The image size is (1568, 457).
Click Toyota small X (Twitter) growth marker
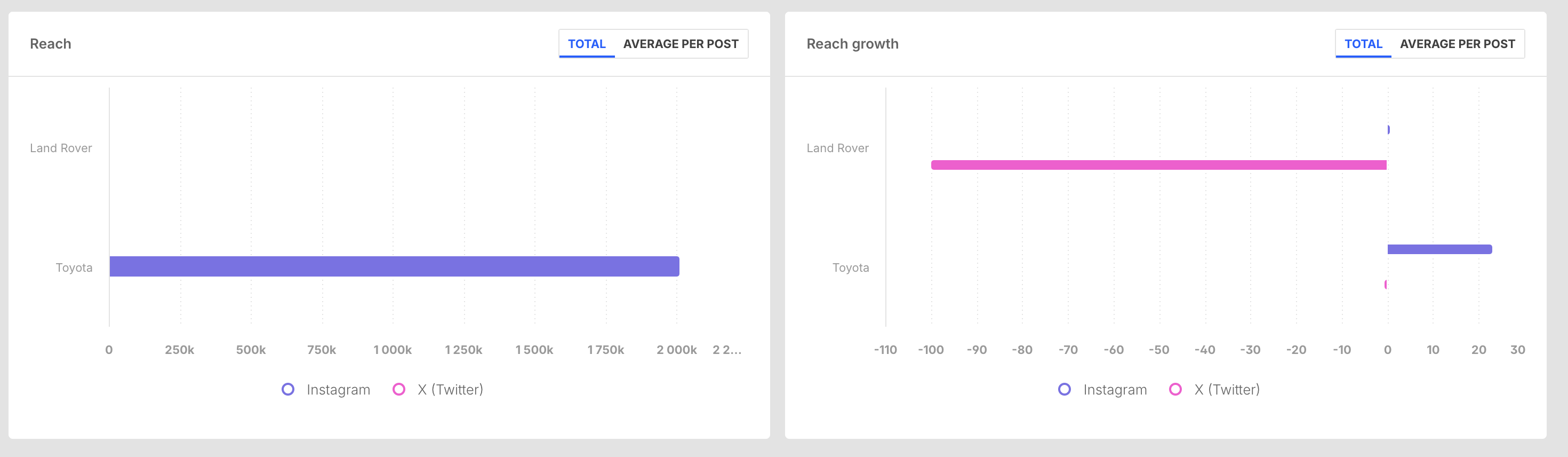1386,285
